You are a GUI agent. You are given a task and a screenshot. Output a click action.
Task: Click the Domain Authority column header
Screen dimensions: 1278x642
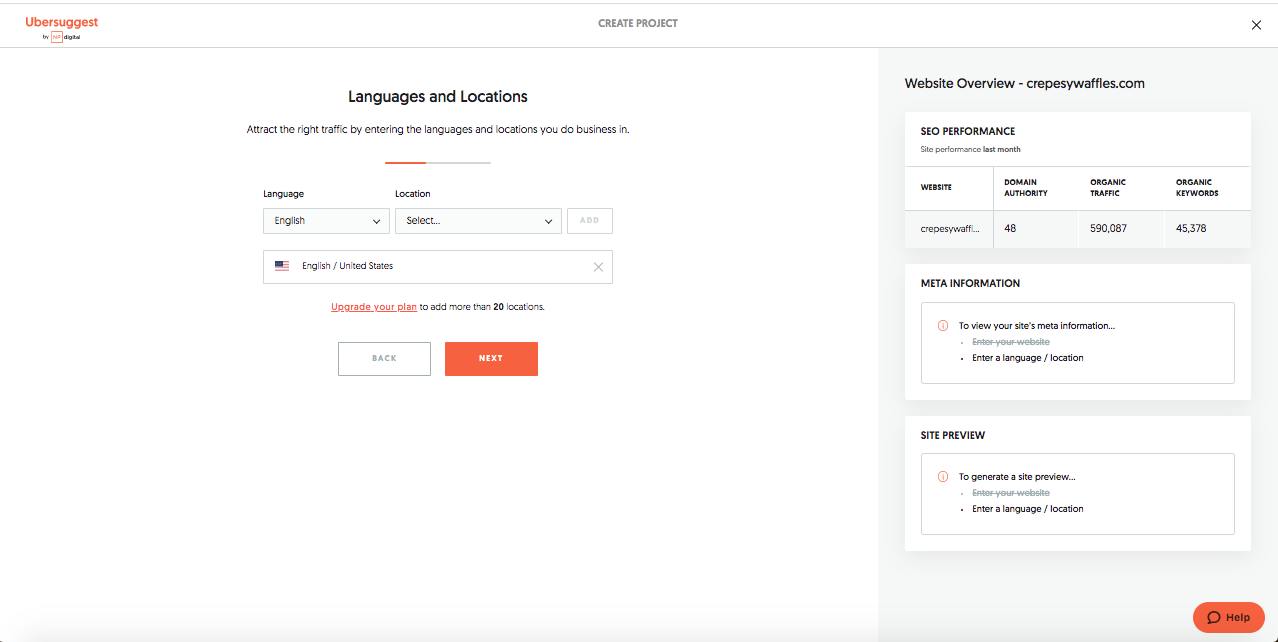[x=1026, y=188]
